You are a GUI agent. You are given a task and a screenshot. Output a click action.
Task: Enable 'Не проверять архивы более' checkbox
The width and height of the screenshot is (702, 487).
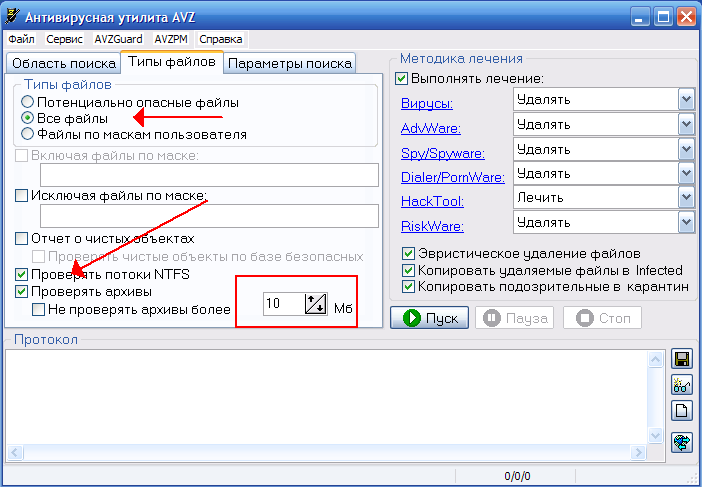tap(39, 309)
